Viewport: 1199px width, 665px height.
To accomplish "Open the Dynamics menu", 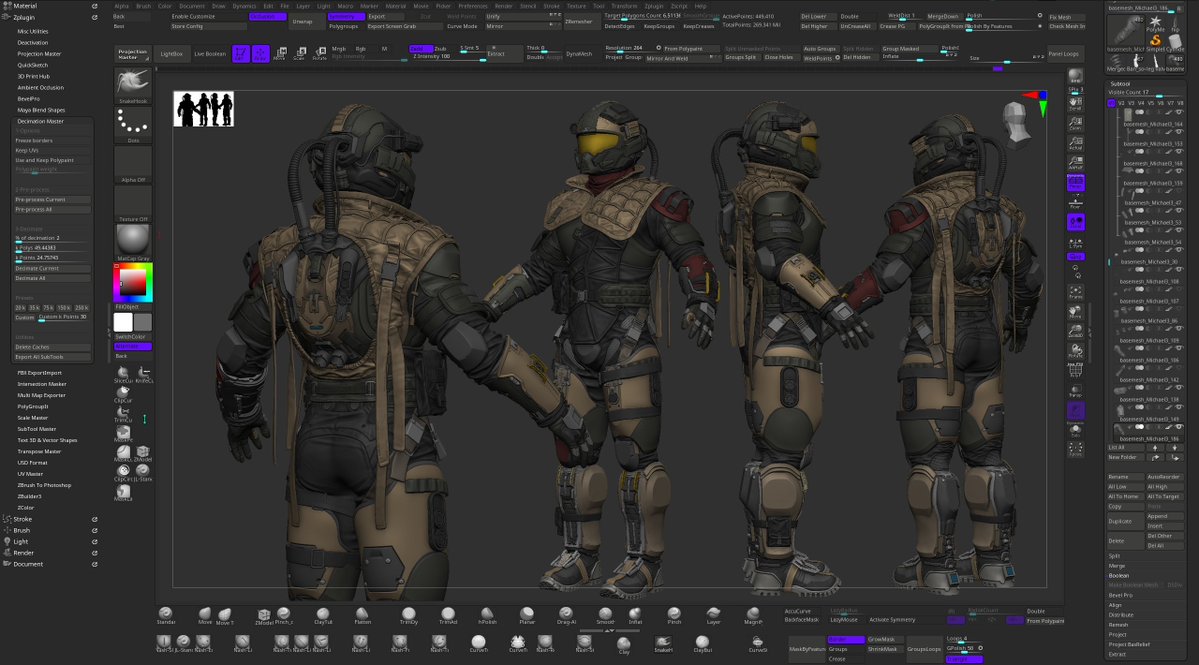I will point(245,5).
